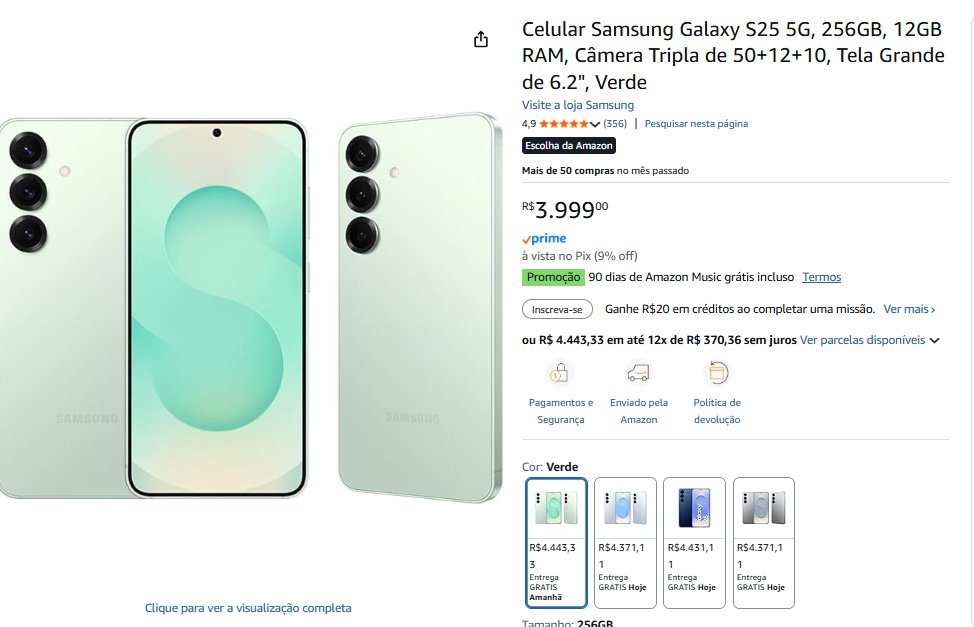The height and width of the screenshot is (627, 974).
Task: Click the green Promoção badge
Action: (x=553, y=277)
